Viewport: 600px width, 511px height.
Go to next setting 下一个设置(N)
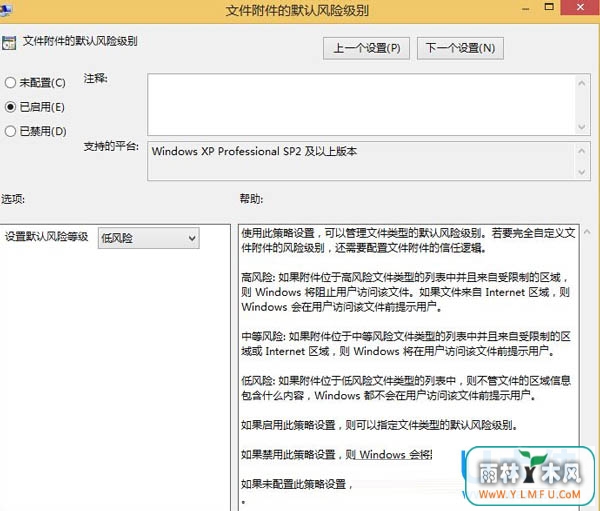pos(460,48)
